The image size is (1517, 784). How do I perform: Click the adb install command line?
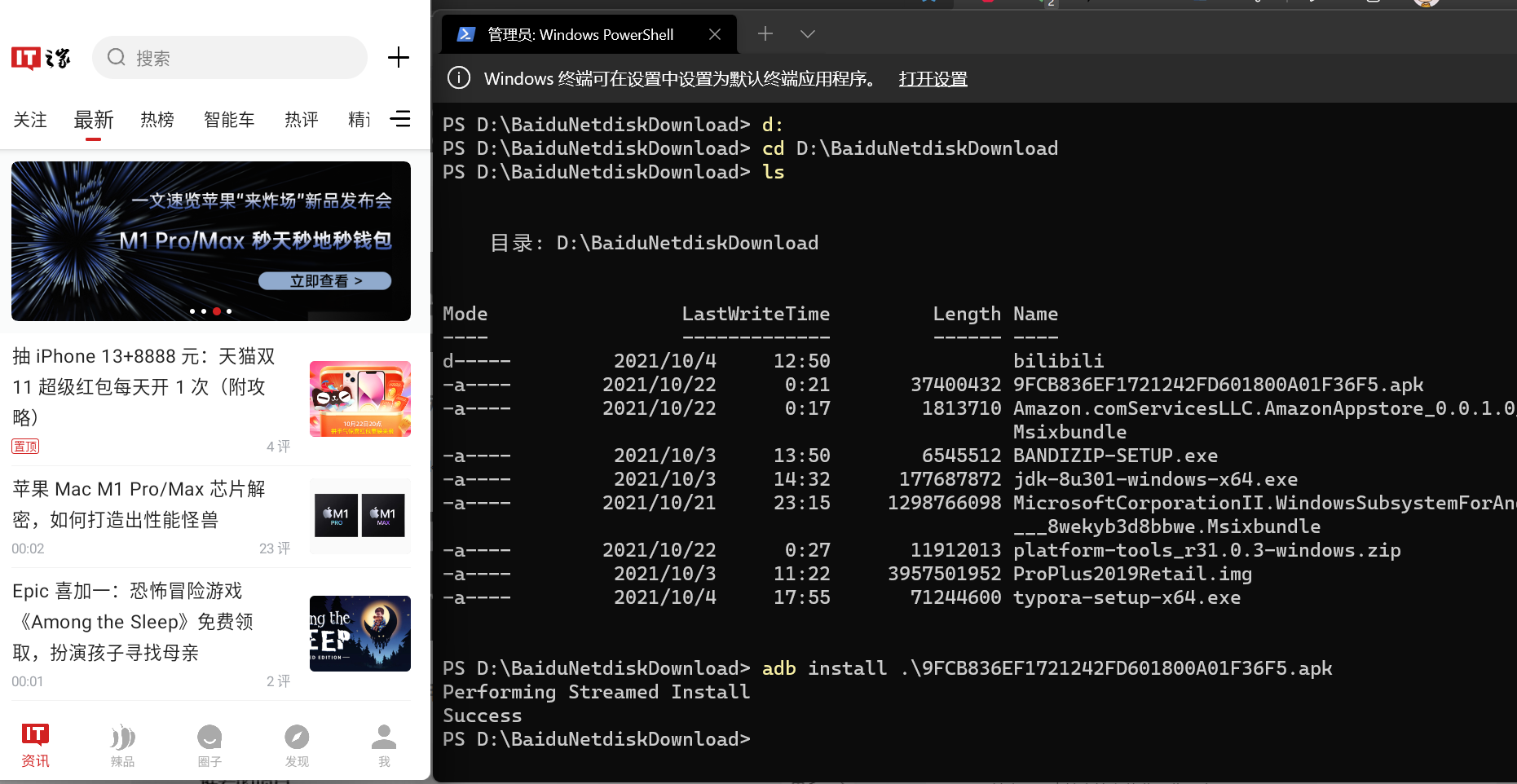coord(888,668)
